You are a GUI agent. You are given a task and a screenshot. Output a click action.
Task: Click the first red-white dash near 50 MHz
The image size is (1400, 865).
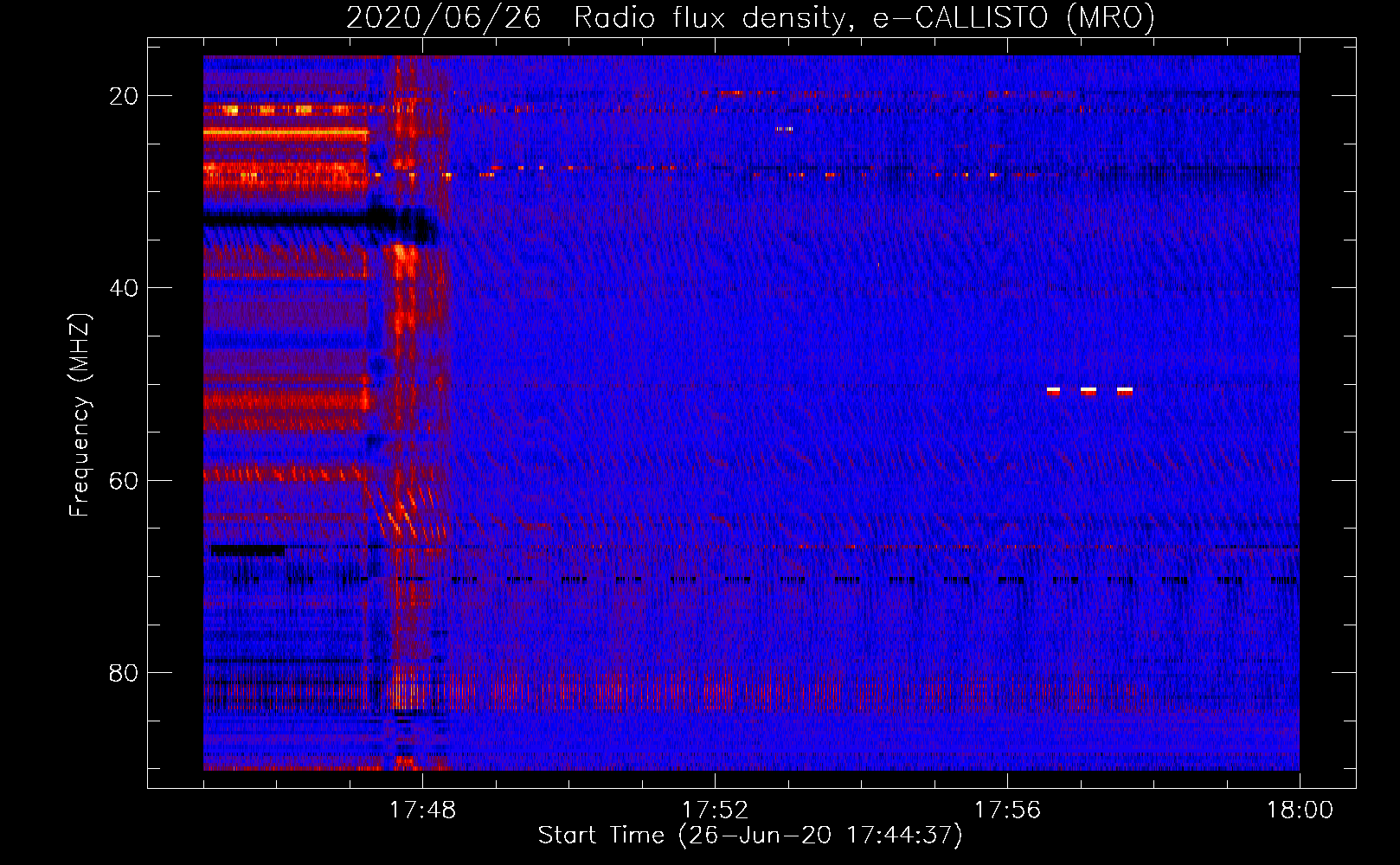1053,391
